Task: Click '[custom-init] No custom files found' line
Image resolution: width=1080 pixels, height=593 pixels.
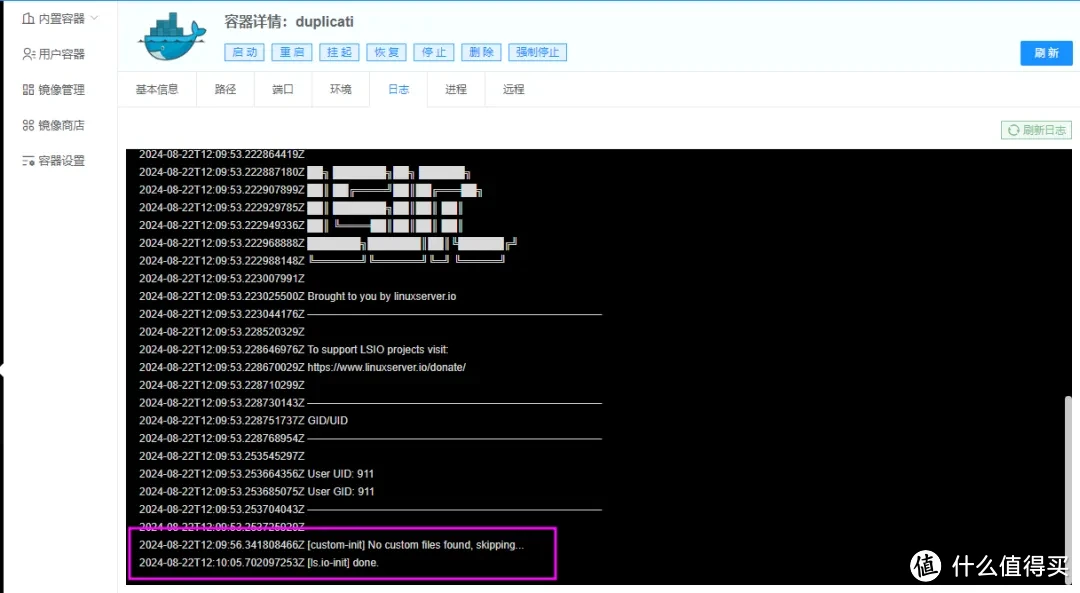Action: point(331,545)
